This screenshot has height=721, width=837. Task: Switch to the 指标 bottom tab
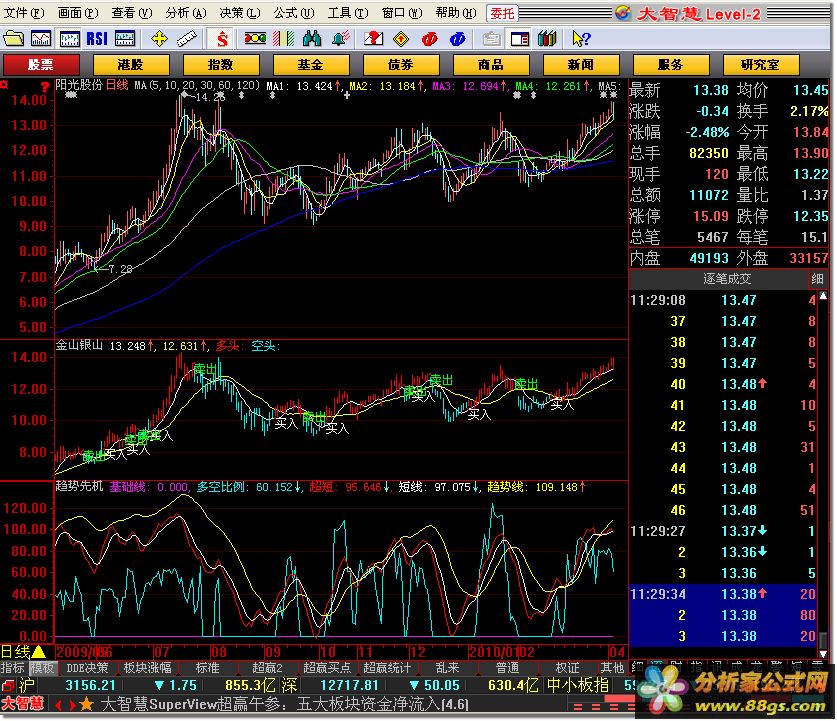point(13,668)
